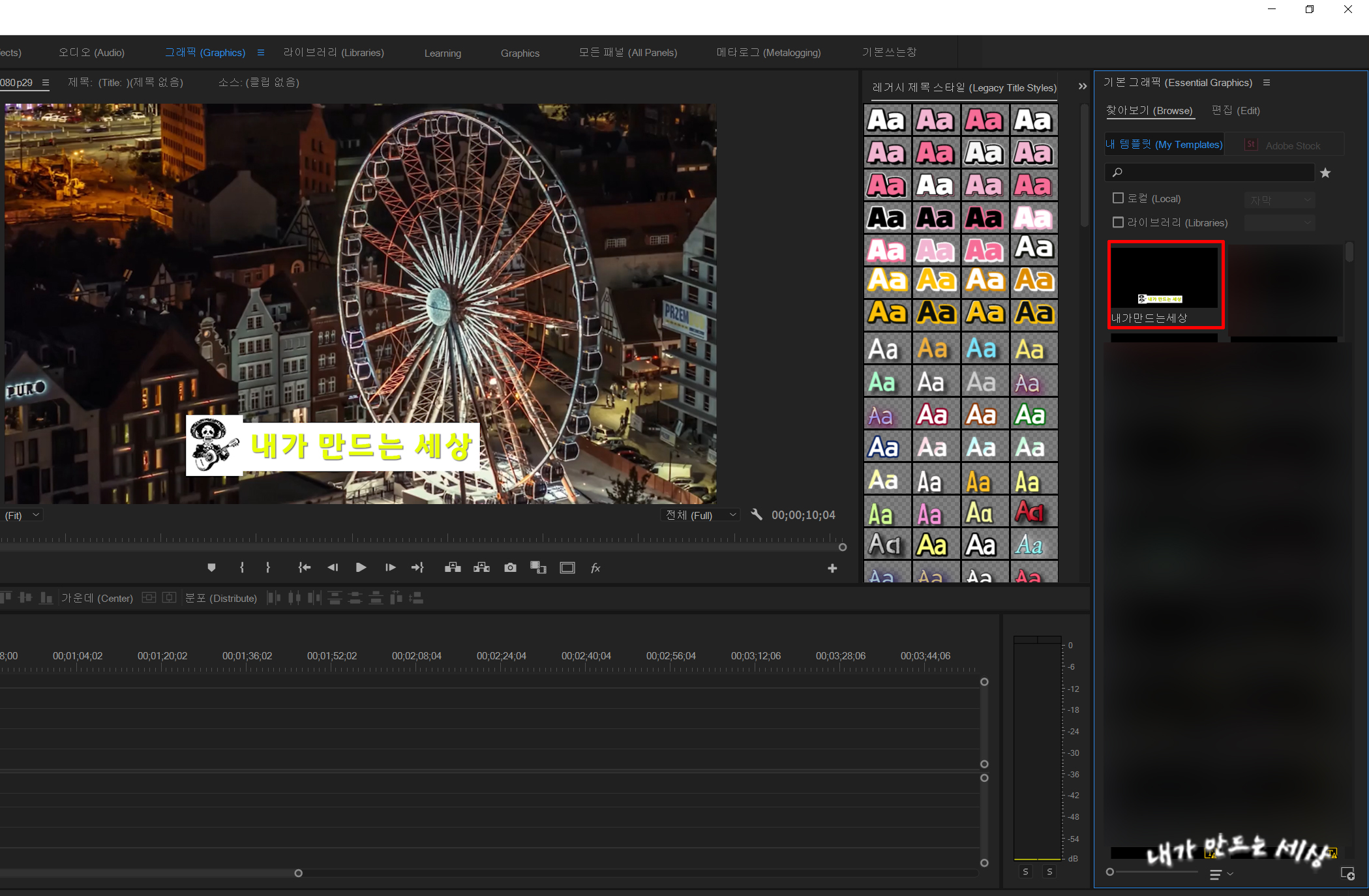Open the monitor settings wrench icon

757,515
